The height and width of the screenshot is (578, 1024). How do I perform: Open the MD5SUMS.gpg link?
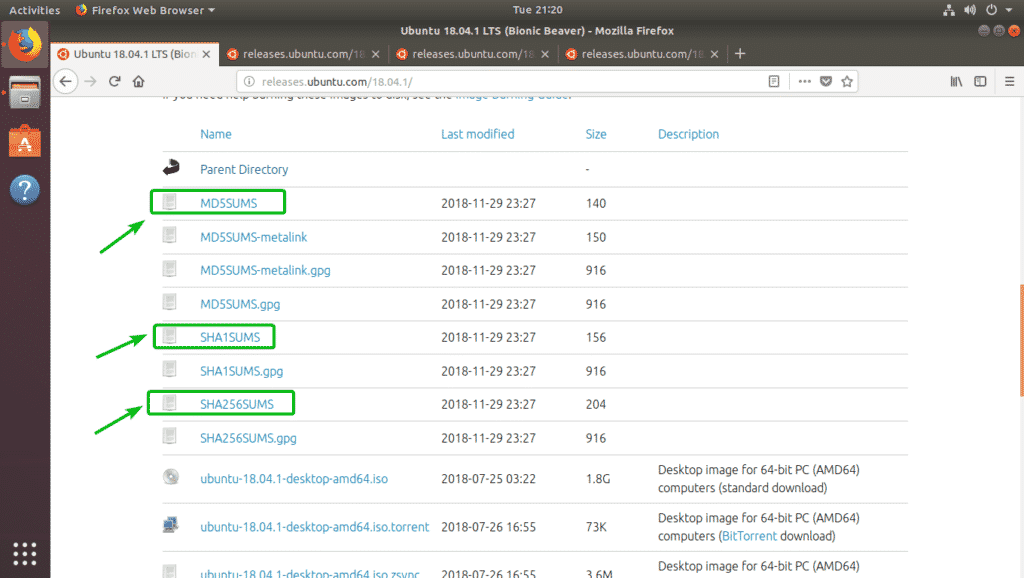pyautogui.click(x=240, y=304)
